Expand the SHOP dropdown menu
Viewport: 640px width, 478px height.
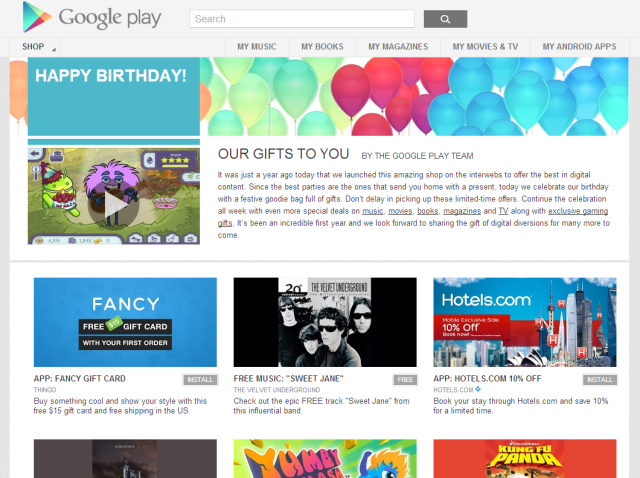(35, 47)
